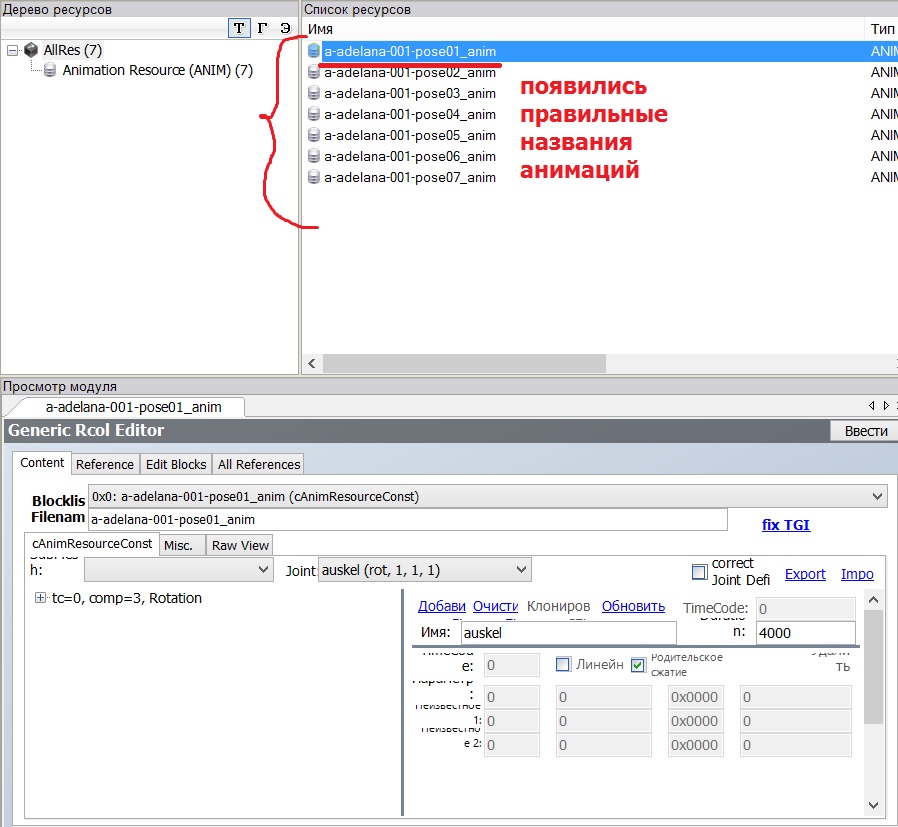The width and height of the screenshot is (898, 827).
Task: Click the icon of a-adelana-001-pose01_anim resource
Action: click(314, 51)
